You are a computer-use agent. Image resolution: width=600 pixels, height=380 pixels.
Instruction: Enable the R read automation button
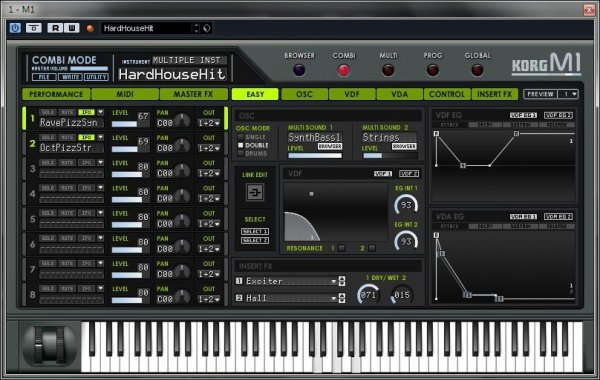point(55,28)
